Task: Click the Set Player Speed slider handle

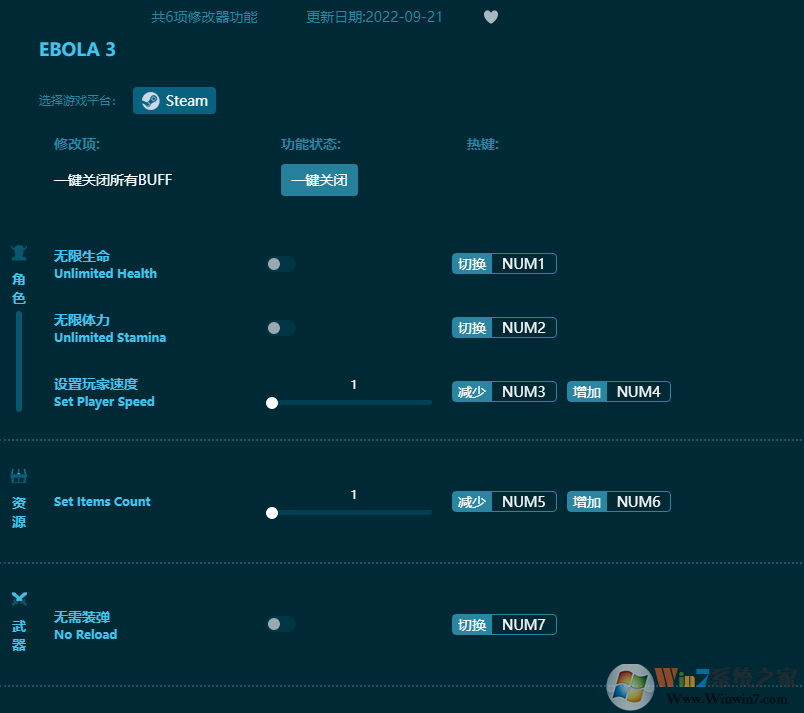Action: [x=272, y=403]
